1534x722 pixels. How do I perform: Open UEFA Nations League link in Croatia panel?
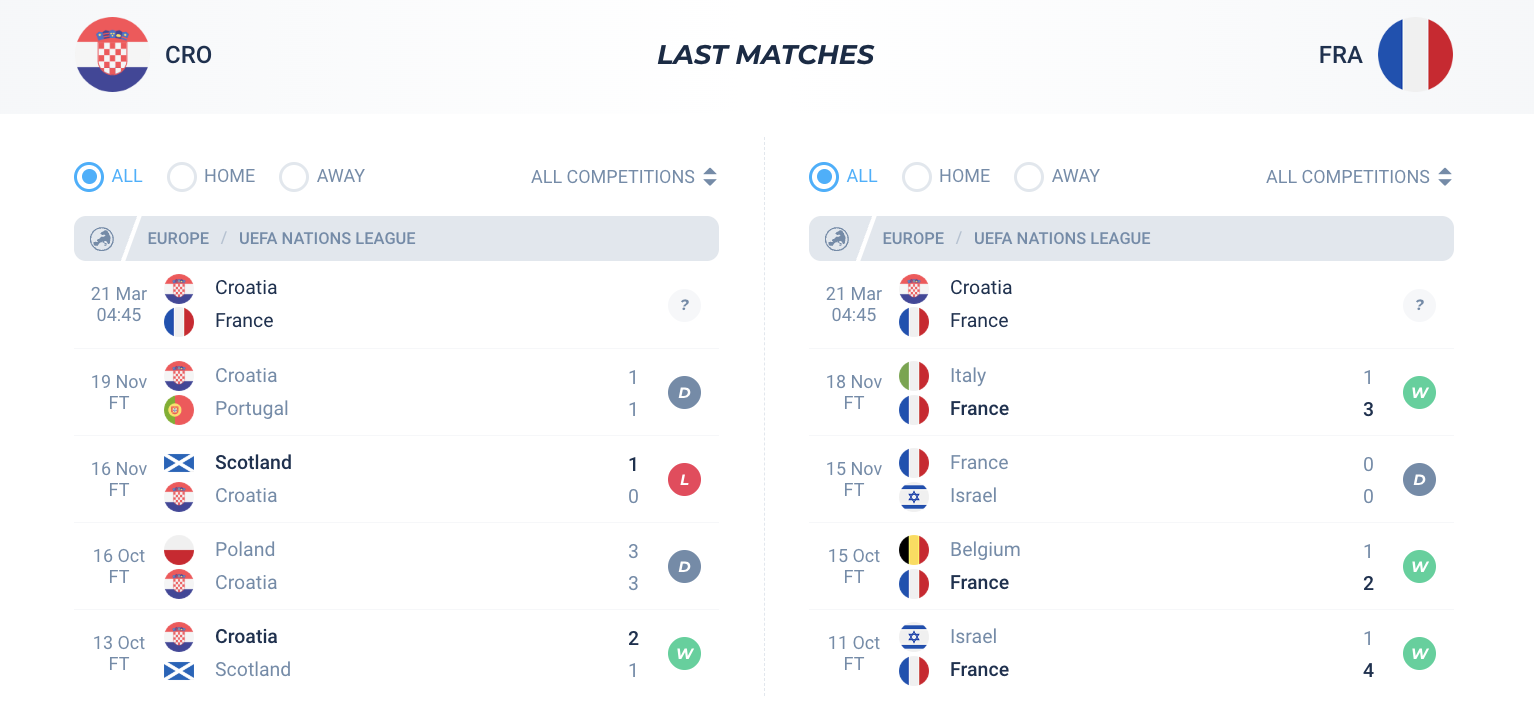[327, 239]
